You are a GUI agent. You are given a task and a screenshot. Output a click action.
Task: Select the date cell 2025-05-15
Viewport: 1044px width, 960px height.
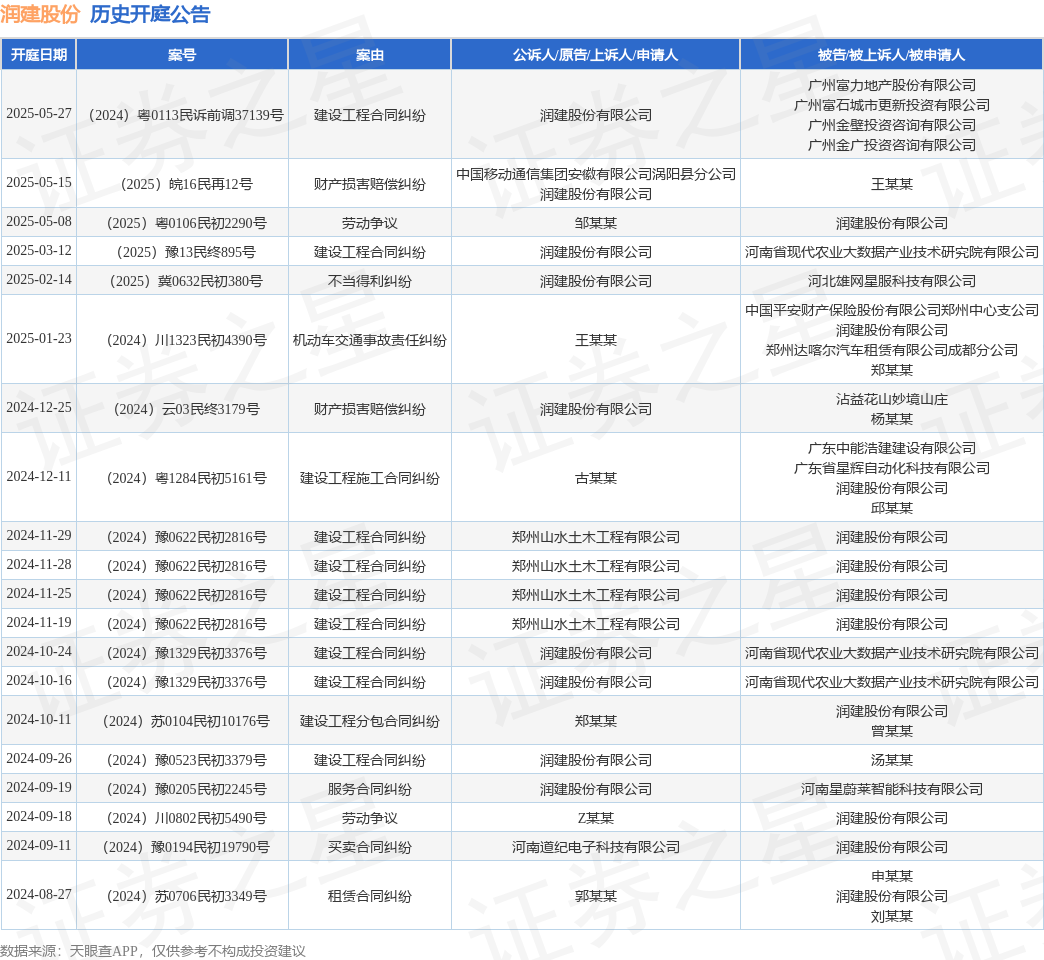click(39, 182)
